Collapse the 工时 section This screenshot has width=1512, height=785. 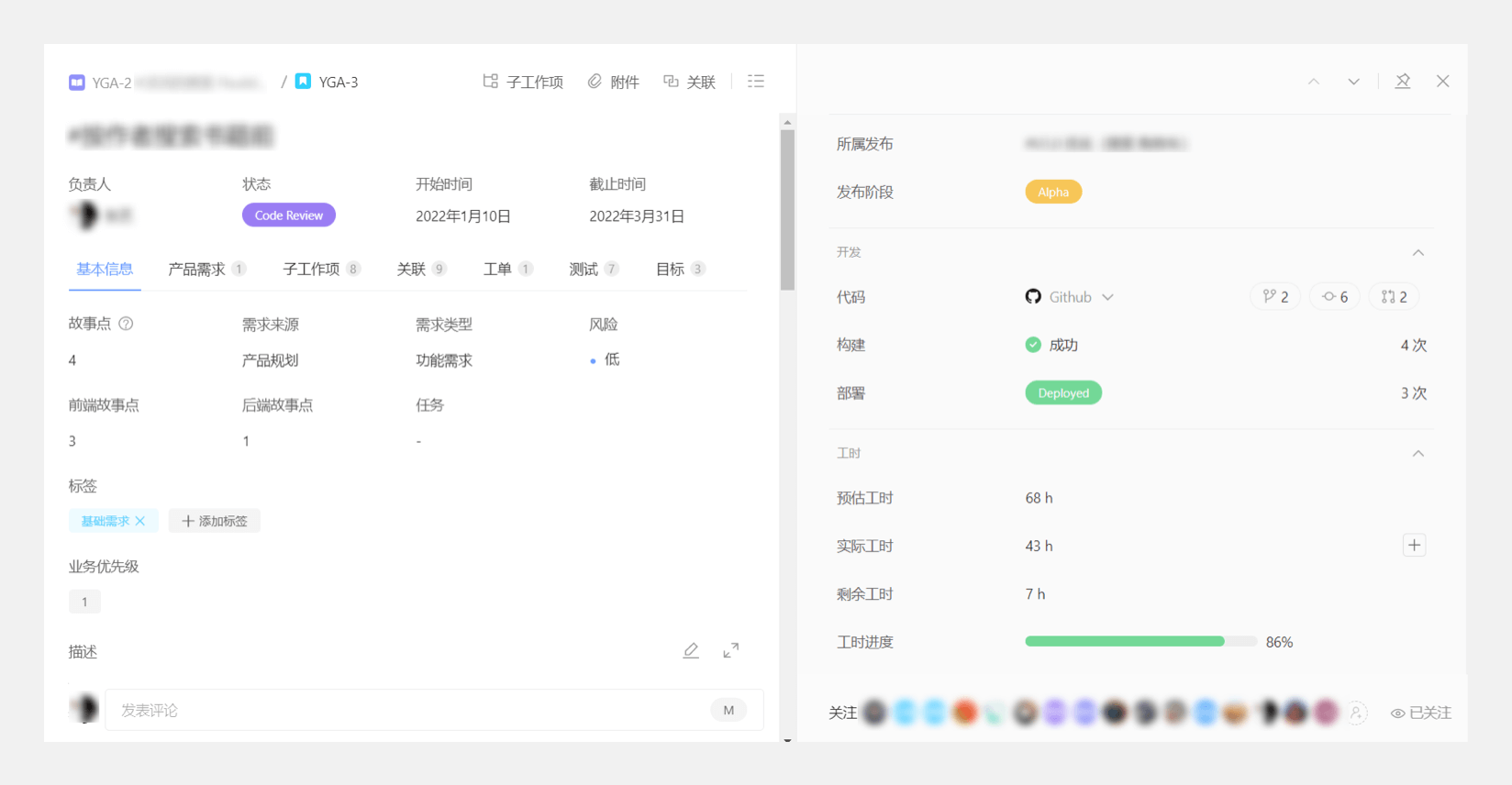(x=1417, y=454)
